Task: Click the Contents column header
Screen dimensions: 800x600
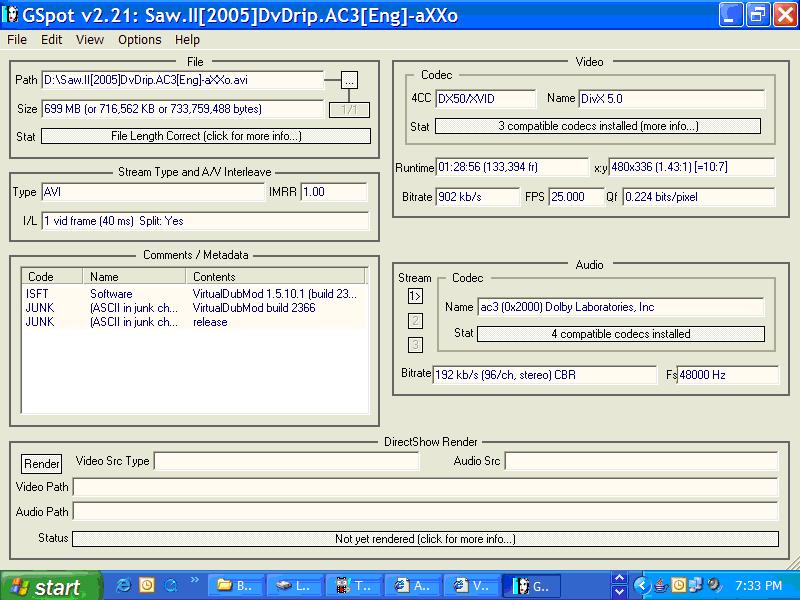Action: [276, 277]
